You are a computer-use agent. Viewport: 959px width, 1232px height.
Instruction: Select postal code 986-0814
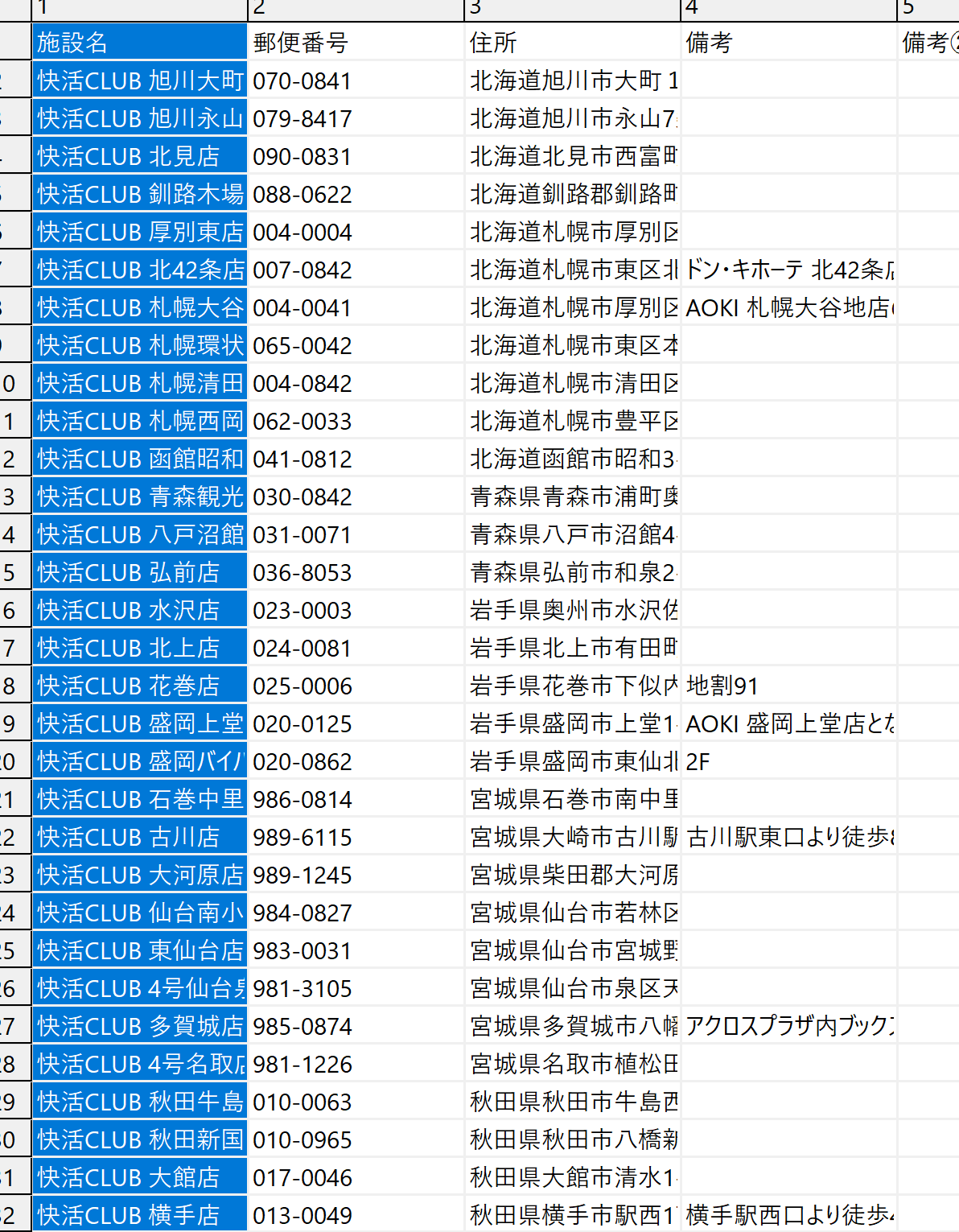[x=356, y=798]
